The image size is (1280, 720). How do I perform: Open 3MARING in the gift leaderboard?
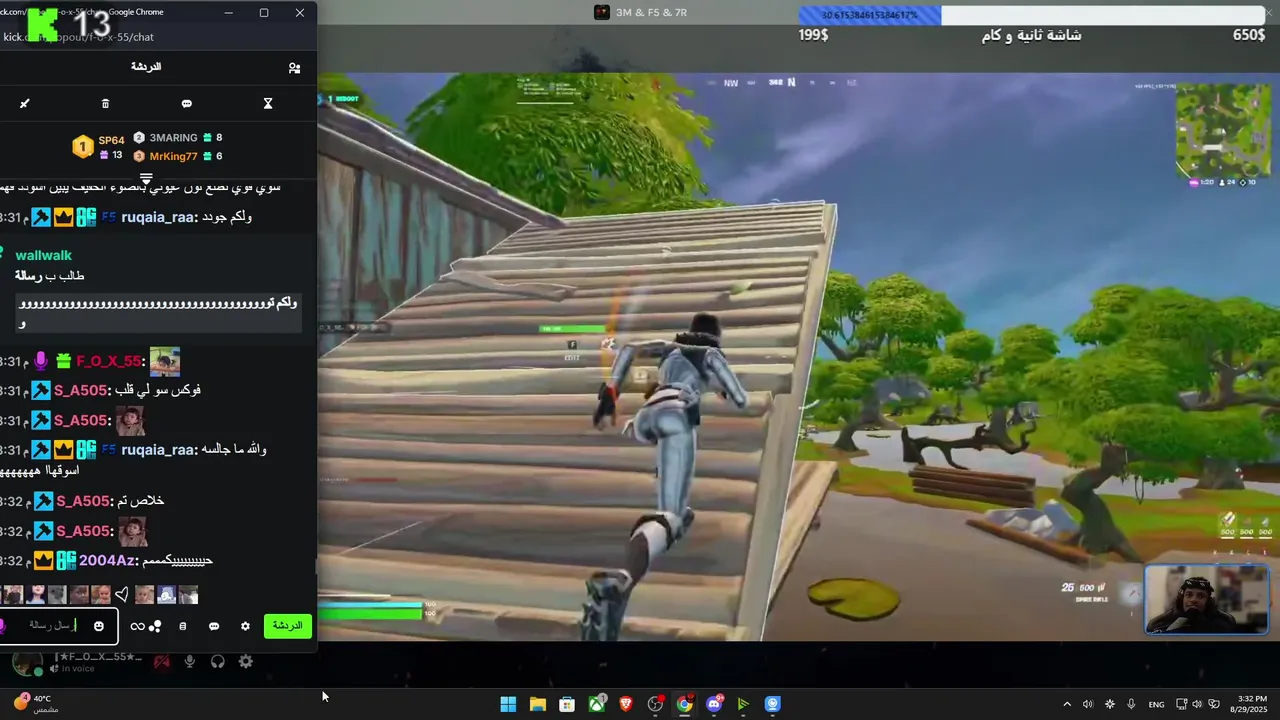click(177, 138)
